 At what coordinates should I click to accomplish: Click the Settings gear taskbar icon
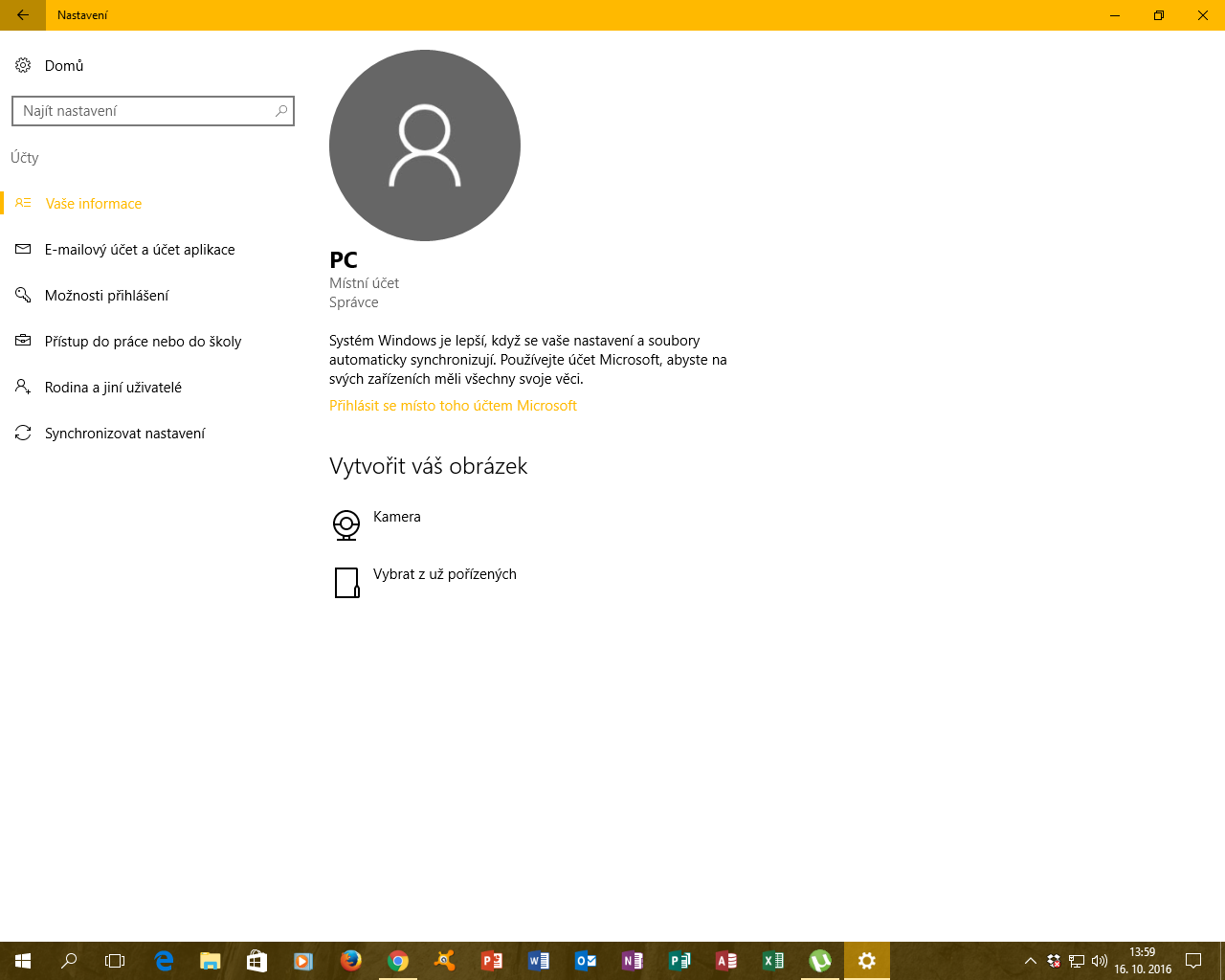pos(867,961)
